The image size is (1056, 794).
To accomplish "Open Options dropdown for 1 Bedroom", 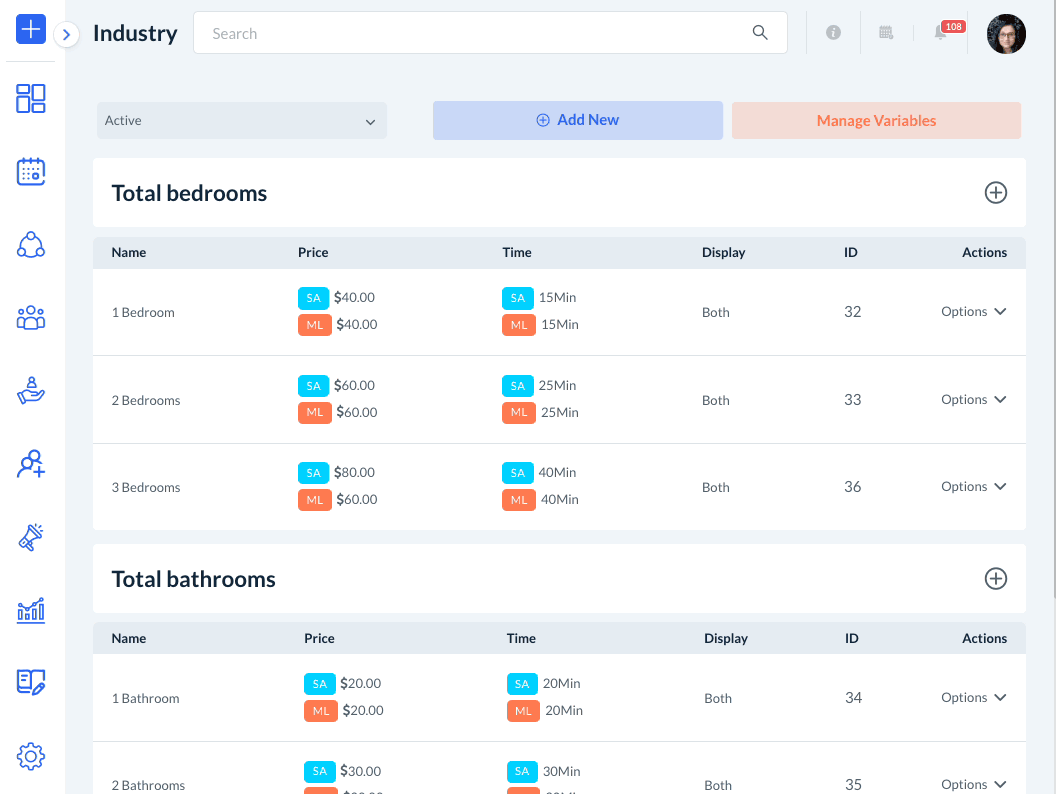I will 973,312.
